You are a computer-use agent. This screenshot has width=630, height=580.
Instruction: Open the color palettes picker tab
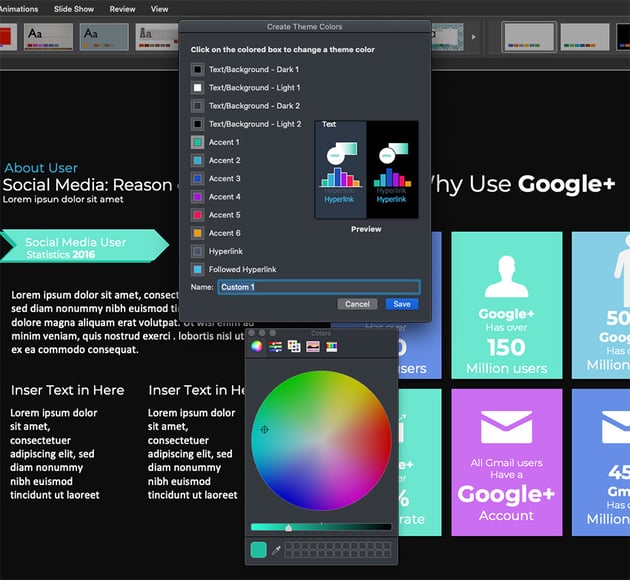[x=294, y=346]
